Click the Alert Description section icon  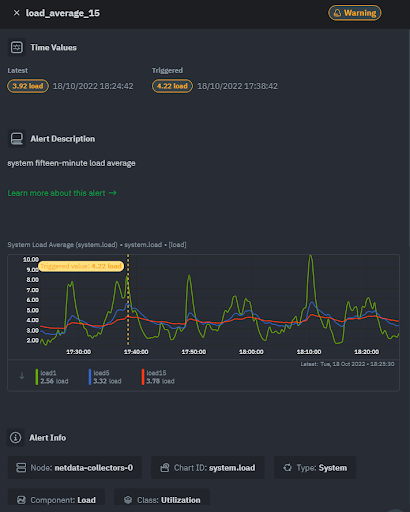point(16,139)
